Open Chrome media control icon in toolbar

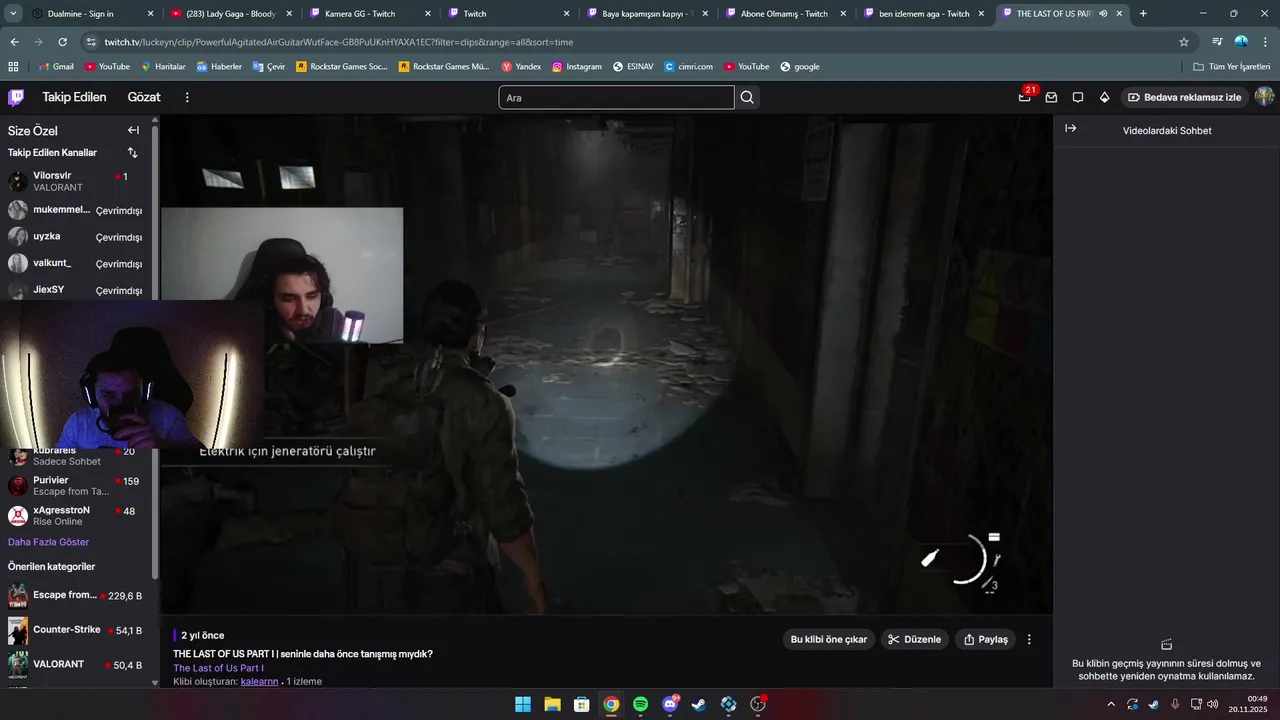[x=1217, y=42]
